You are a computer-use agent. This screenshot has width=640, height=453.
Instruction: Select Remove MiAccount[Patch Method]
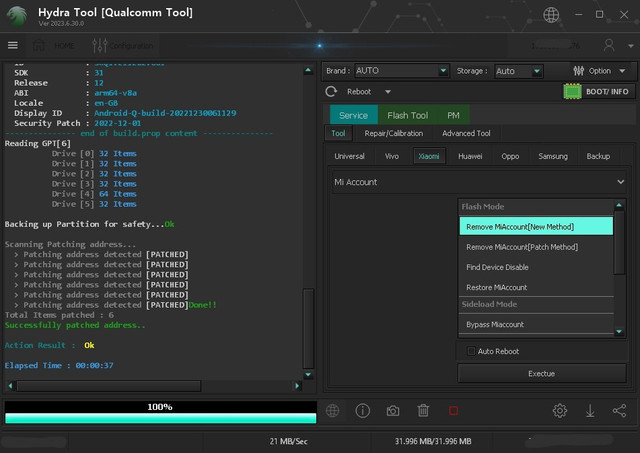(536, 247)
